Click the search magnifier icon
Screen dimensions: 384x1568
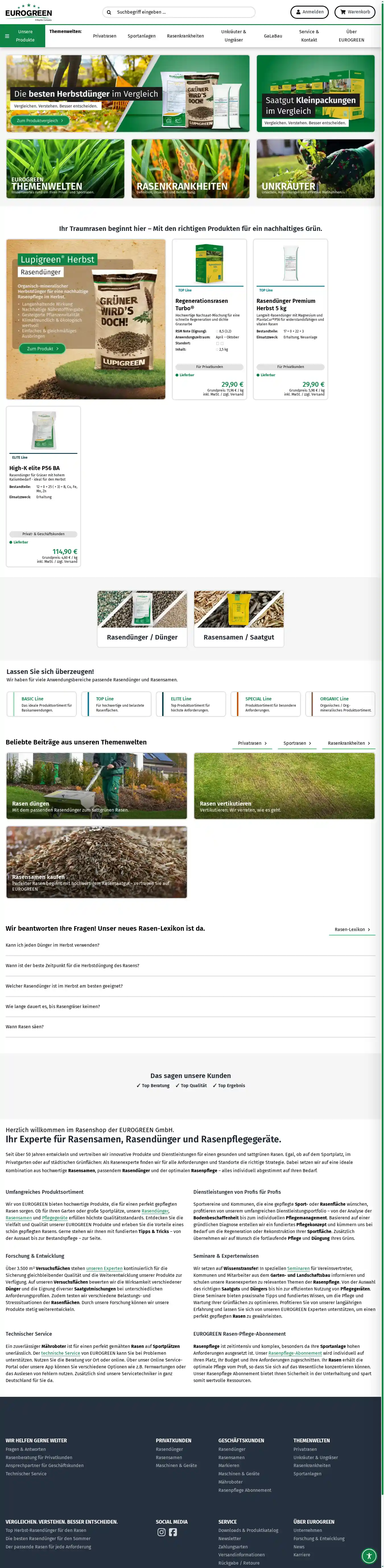[x=109, y=12]
